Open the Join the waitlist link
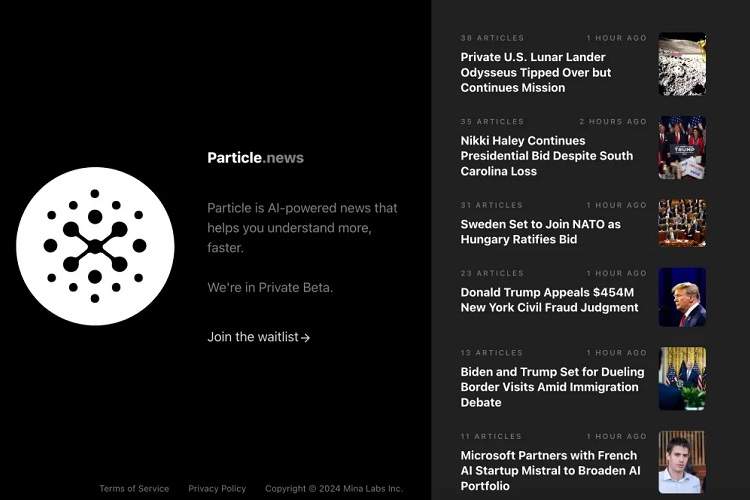The width and height of the screenshot is (750, 500). coord(253,337)
